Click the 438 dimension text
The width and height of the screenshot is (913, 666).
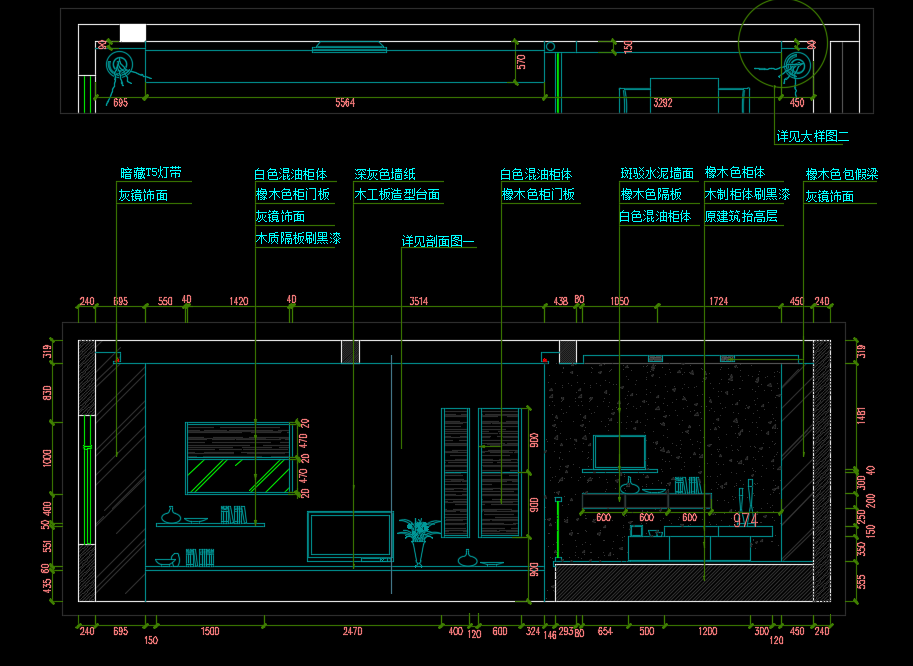point(561,301)
